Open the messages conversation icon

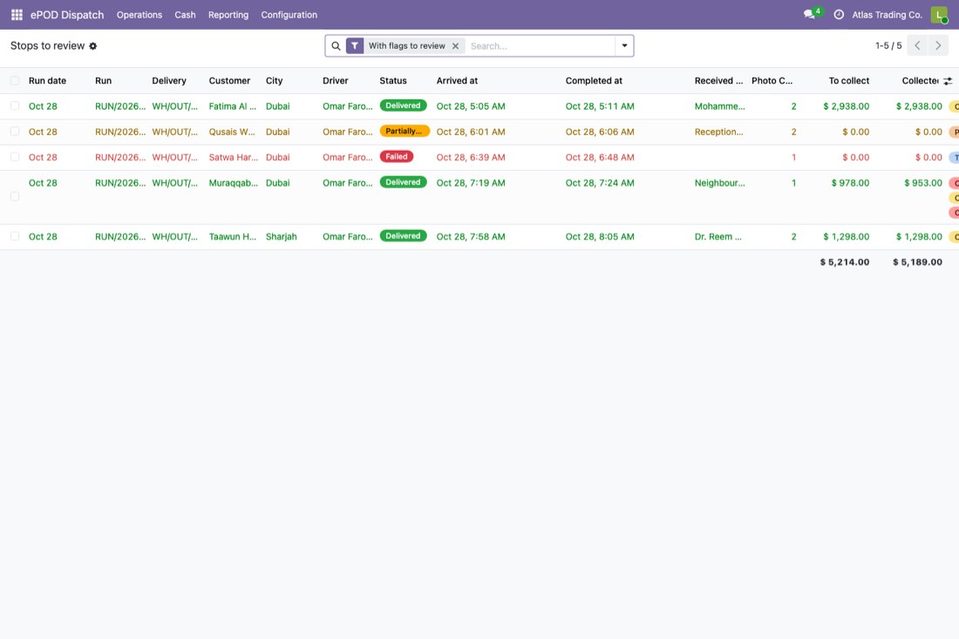click(810, 15)
